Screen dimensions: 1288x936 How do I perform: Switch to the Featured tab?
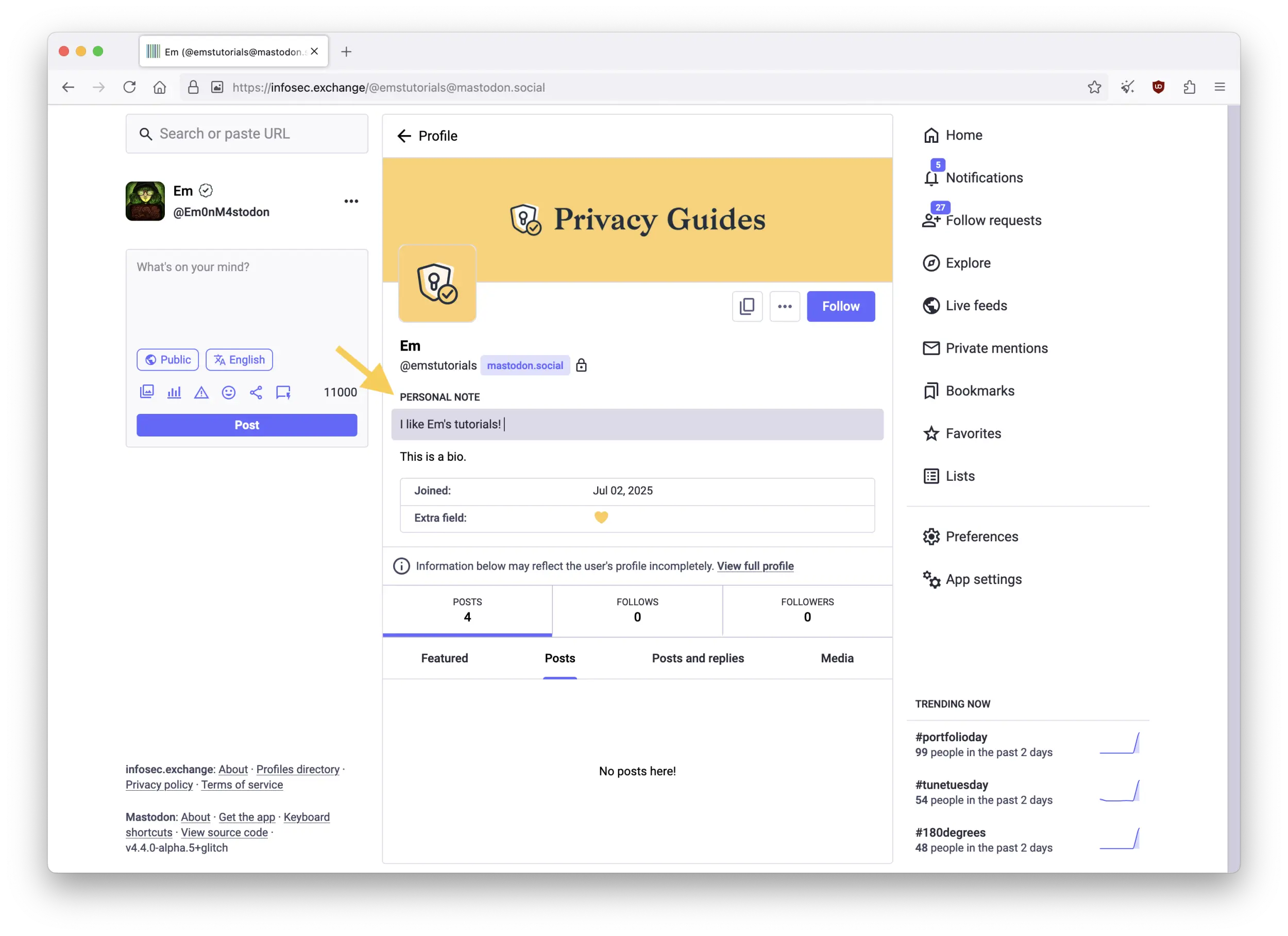[x=445, y=658]
